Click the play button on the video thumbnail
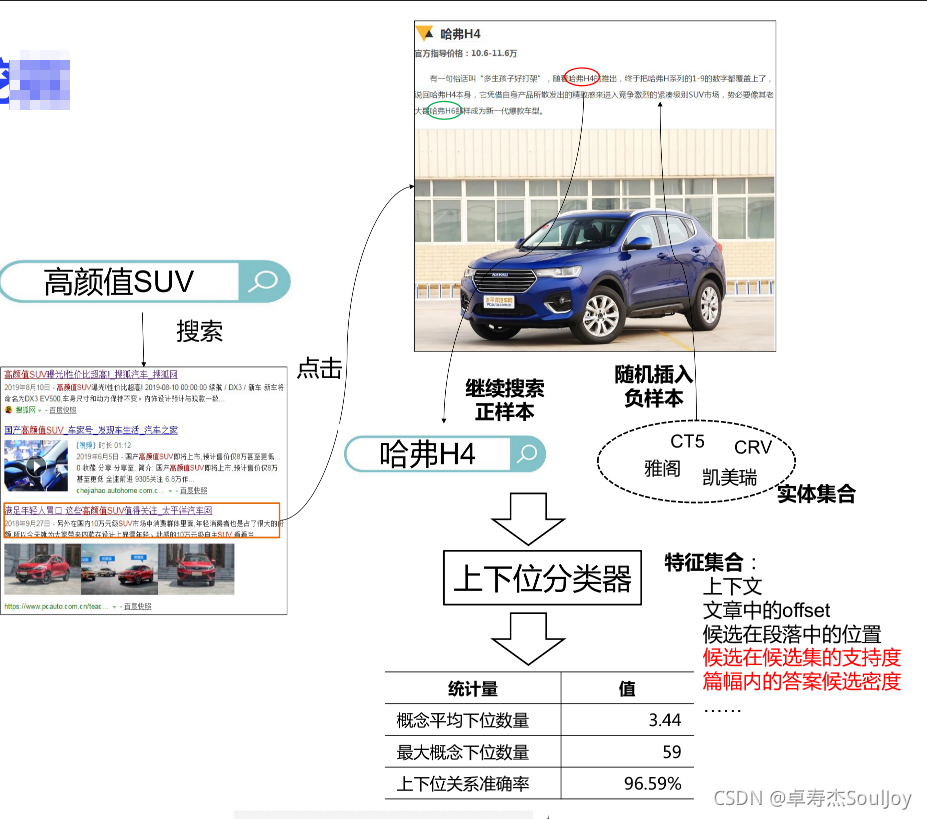 (x=37, y=466)
